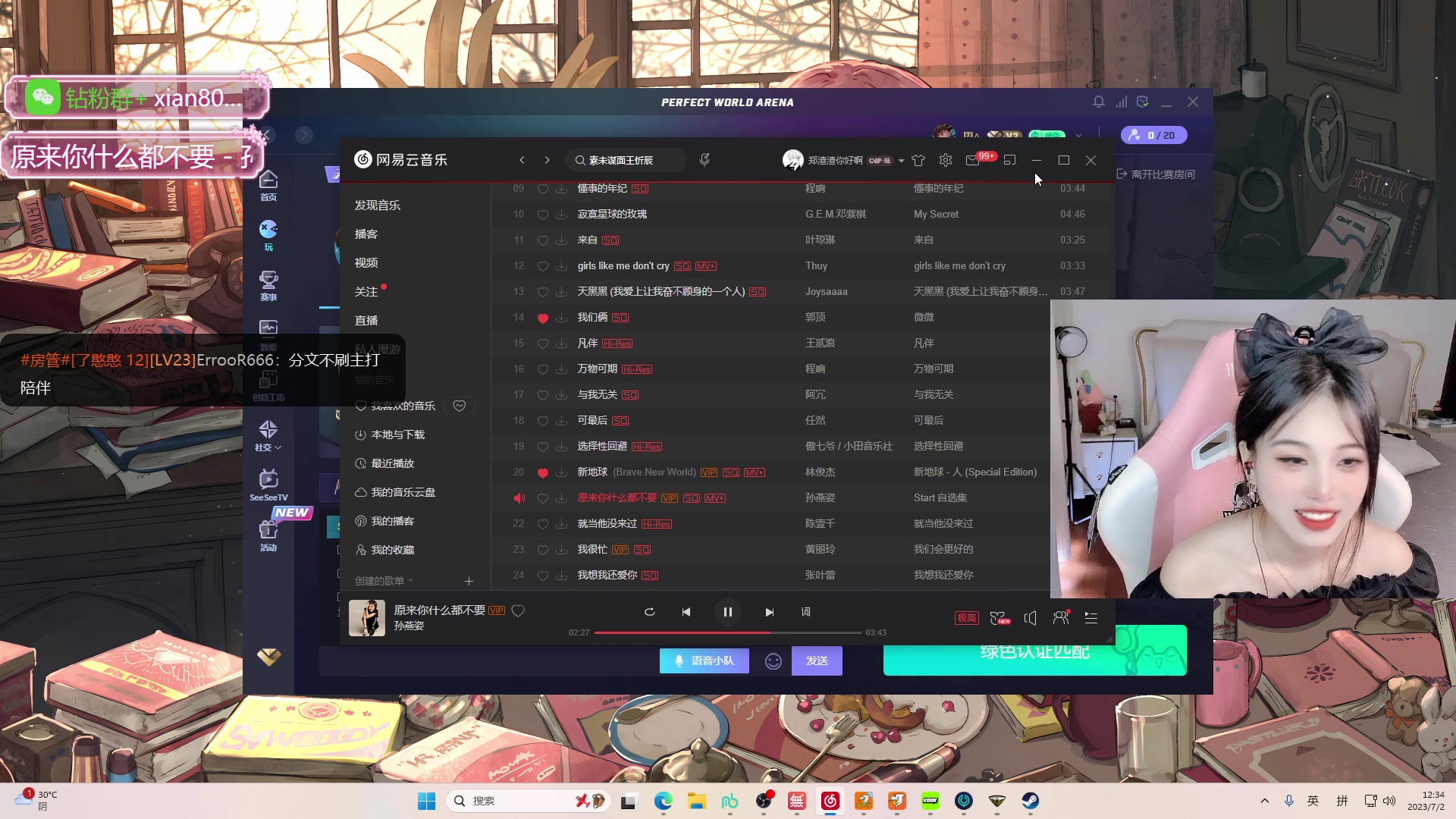Pause the current song playback

coord(727,612)
